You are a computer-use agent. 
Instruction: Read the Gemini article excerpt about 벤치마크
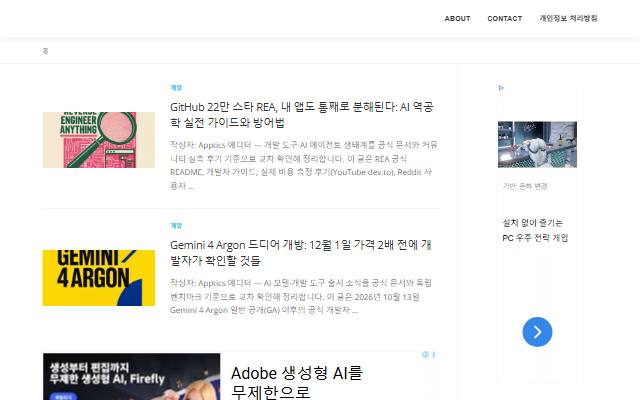pyautogui.click(x=301, y=296)
